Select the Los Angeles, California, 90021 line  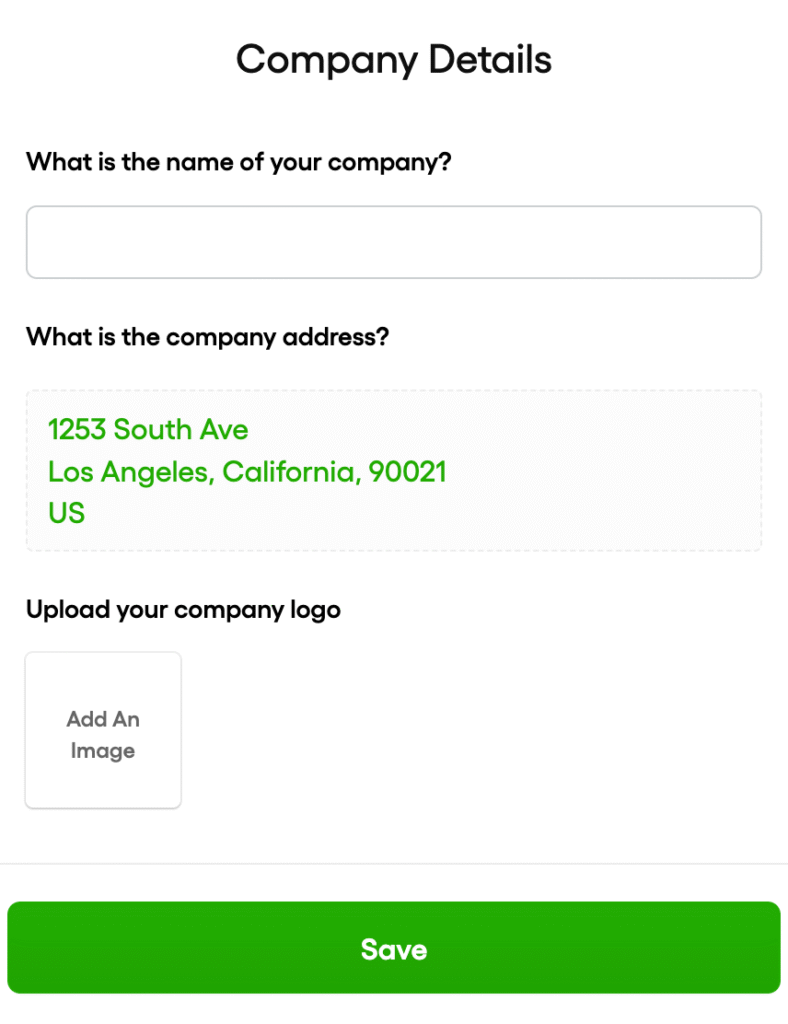(247, 471)
